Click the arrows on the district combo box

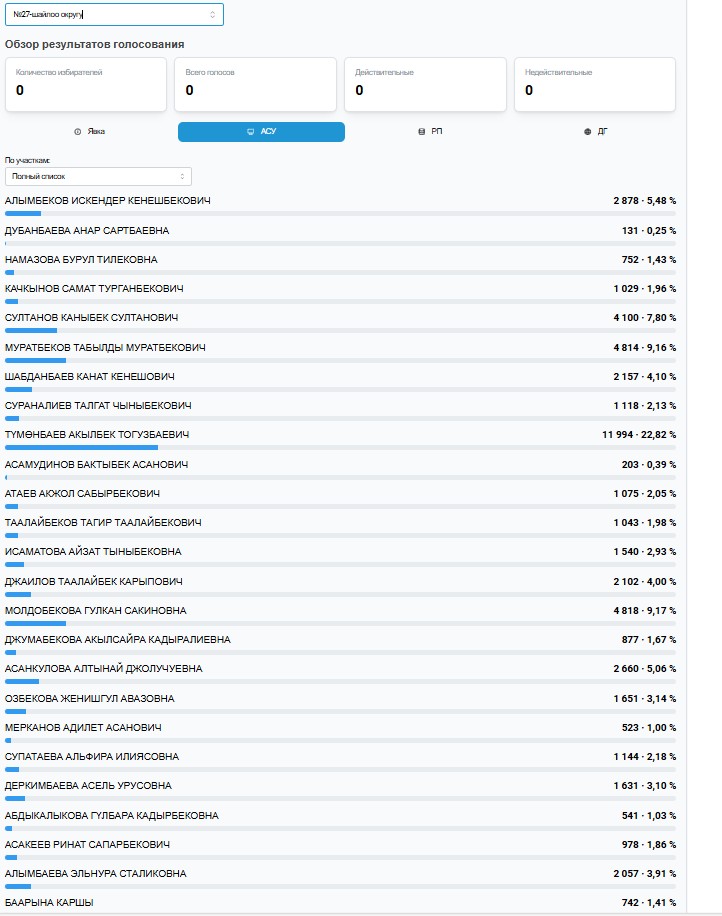[x=212, y=14]
